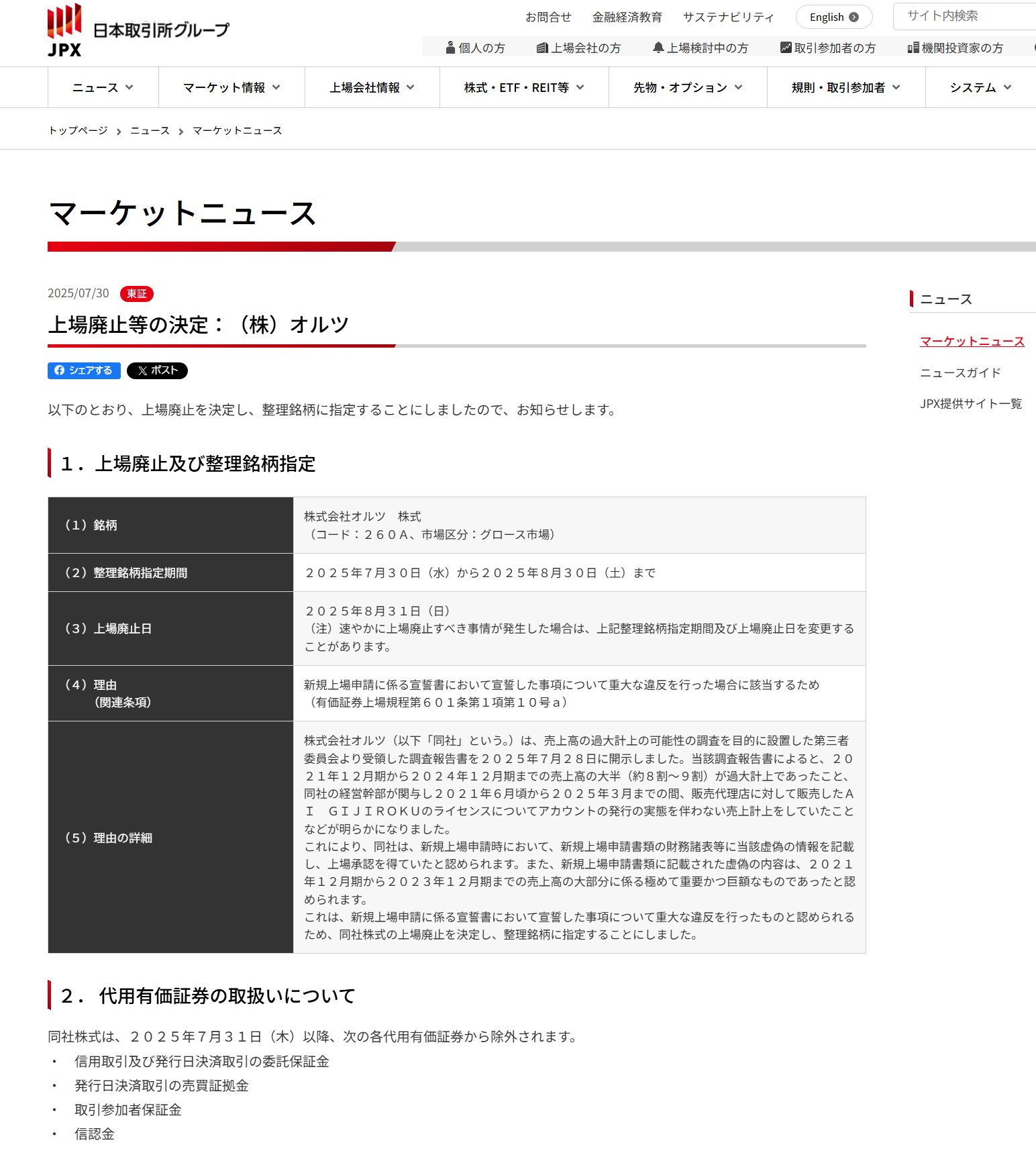Screen dimensions: 1036x1157
Task: Open ニュースガイド in the sidebar
Action: pos(960,372)
